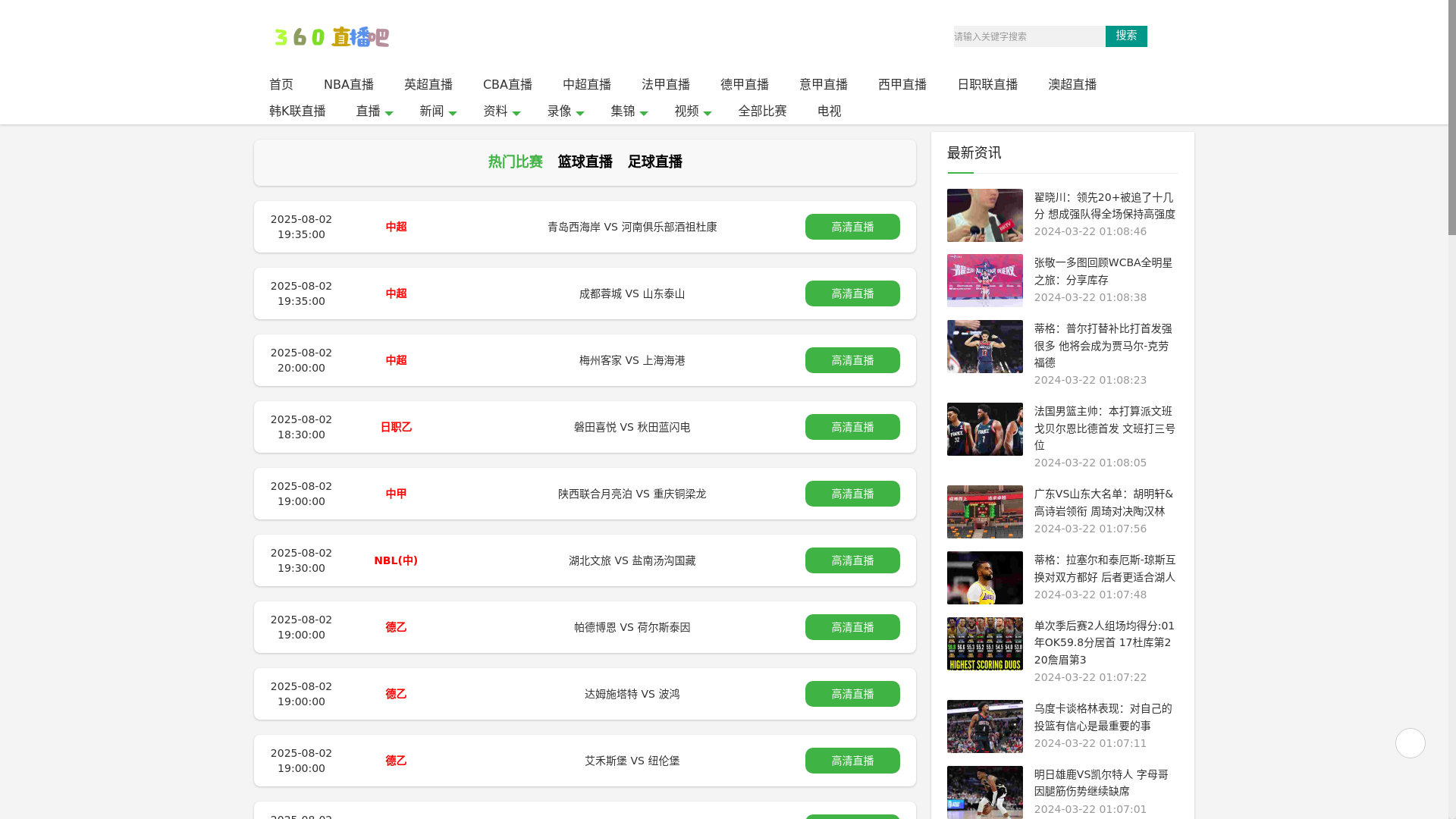Open match link 达姆施塔特 VS 波鸿
This screenshot has height=819, width=1456.
(x=632, y=694)
